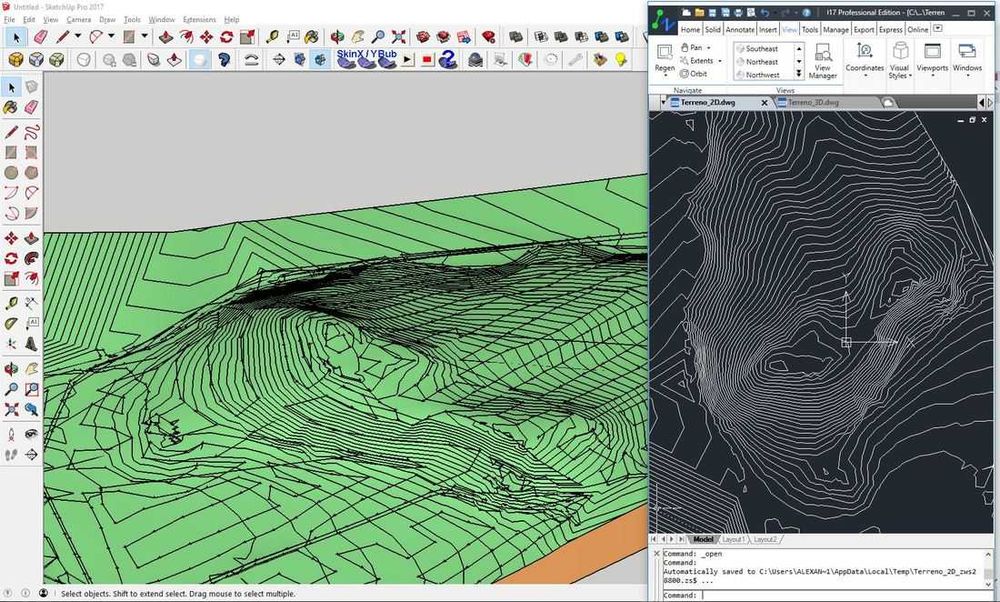
Task: Choose the Southeast view preset
Action: click(762, 48)
